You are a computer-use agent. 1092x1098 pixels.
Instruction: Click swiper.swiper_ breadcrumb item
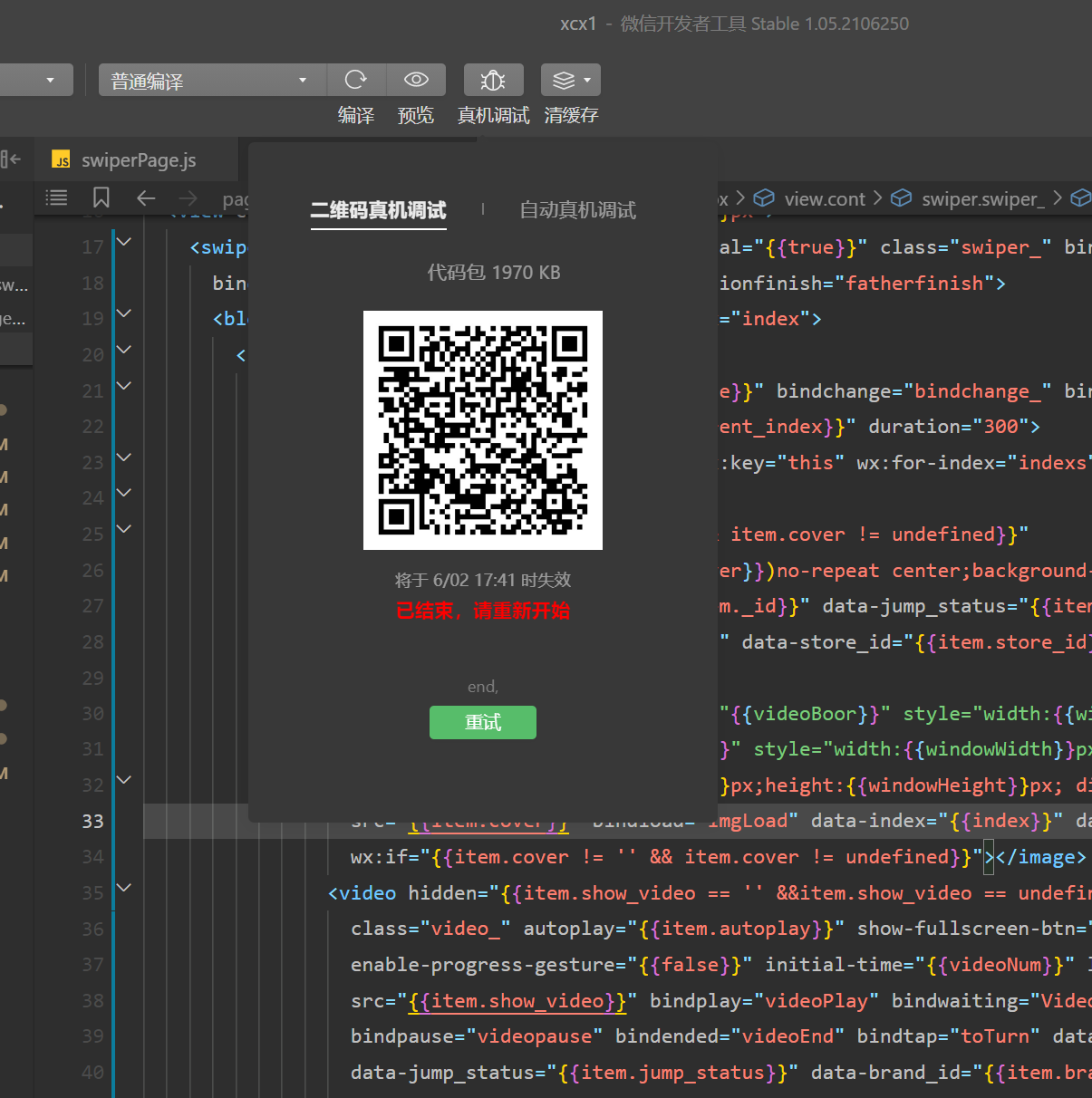(x=983, y=198)
